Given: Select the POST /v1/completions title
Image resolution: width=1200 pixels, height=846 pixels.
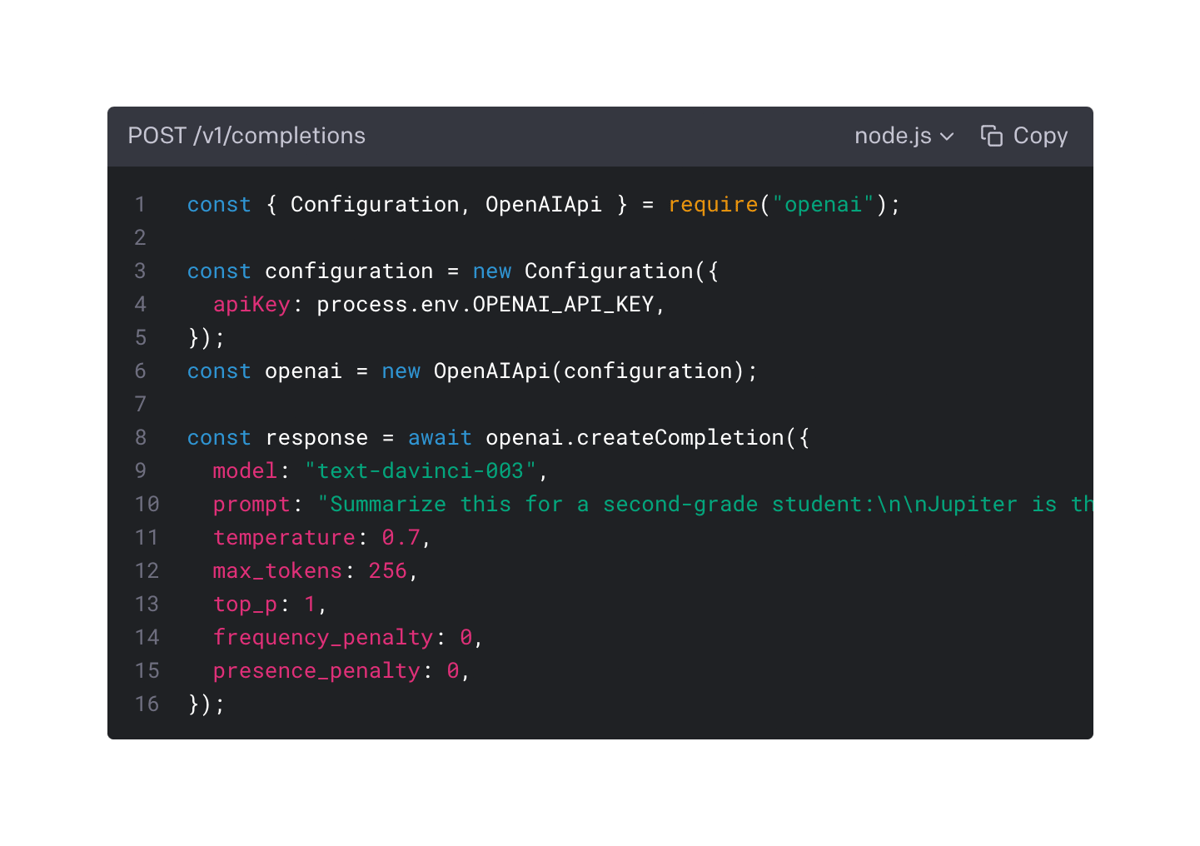Looking at the screenshot, I should click(x=246, y=136).
